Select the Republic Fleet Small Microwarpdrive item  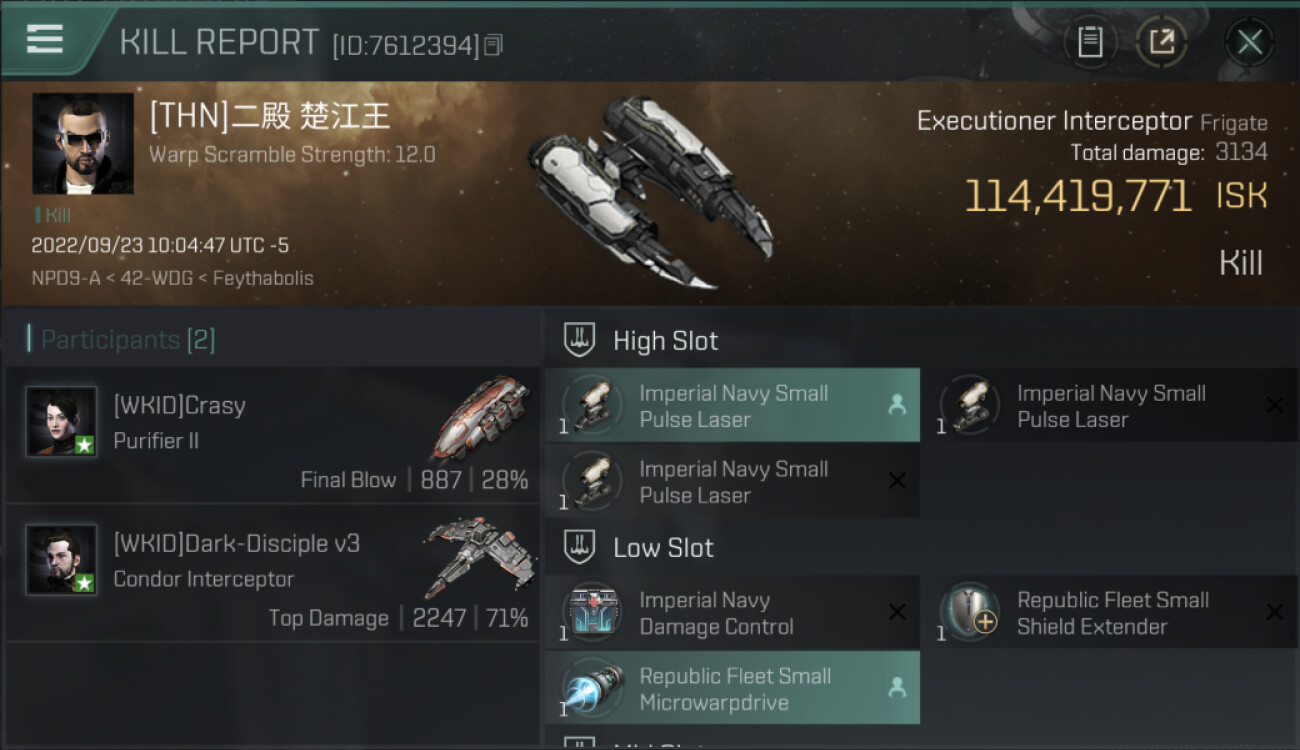tap(732, 688)
